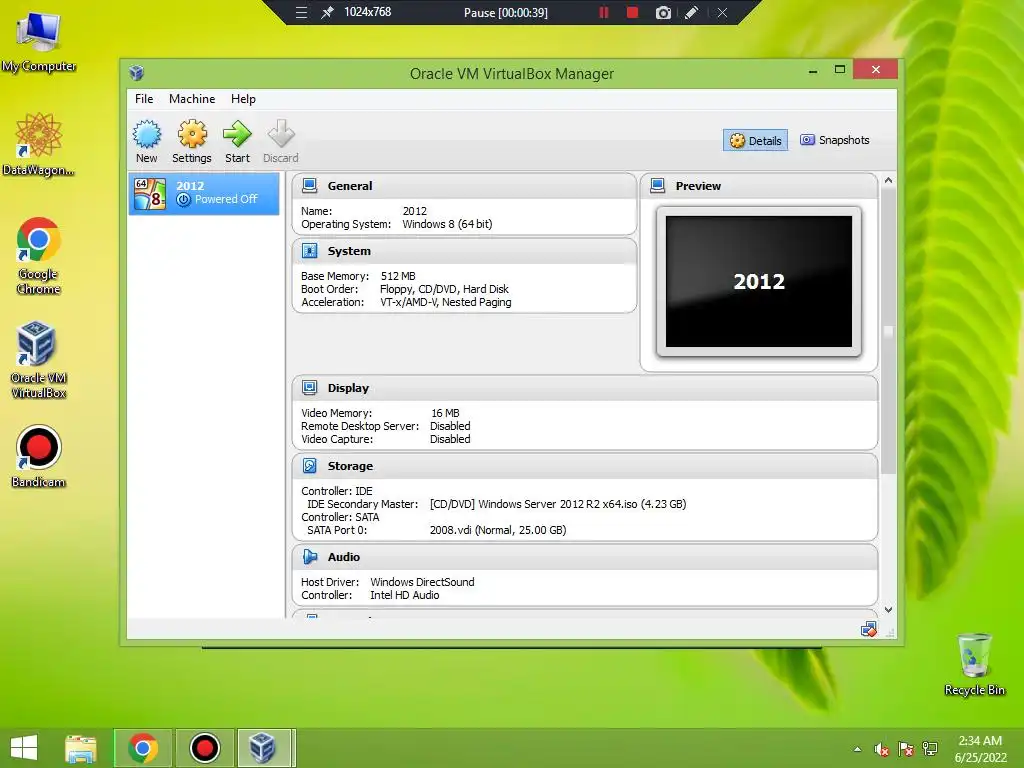Pause recording with red pause button
Screen dimensions: 1024x768
click(x=604, y=12)
